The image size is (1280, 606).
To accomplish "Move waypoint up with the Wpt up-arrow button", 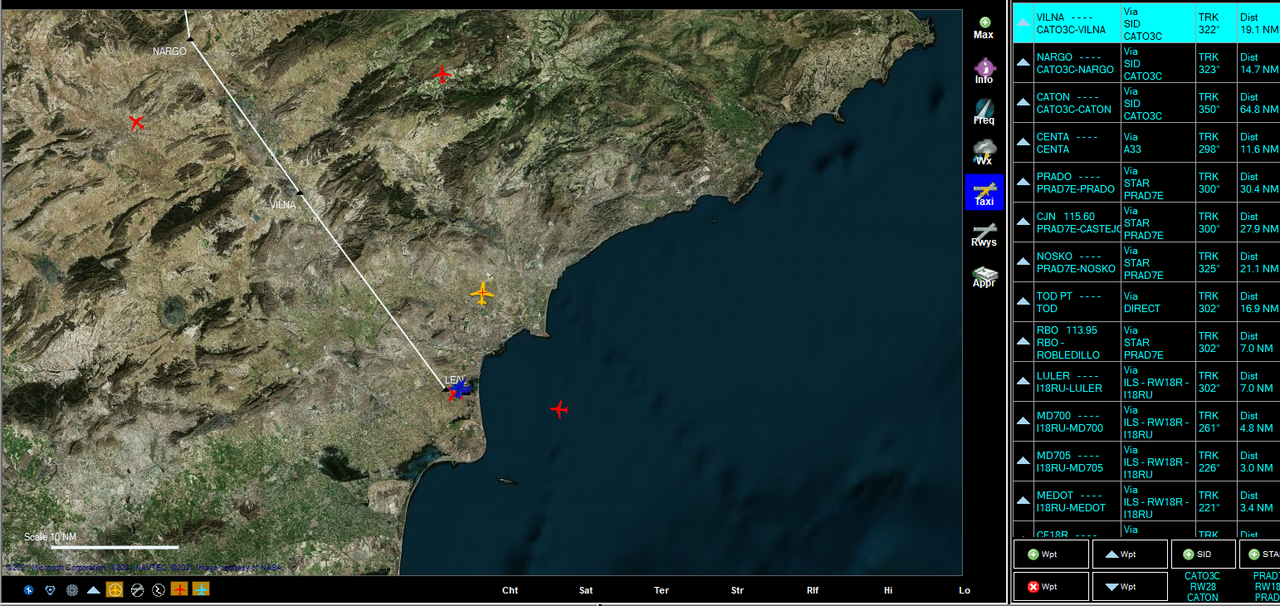I will click(1129, 554).
